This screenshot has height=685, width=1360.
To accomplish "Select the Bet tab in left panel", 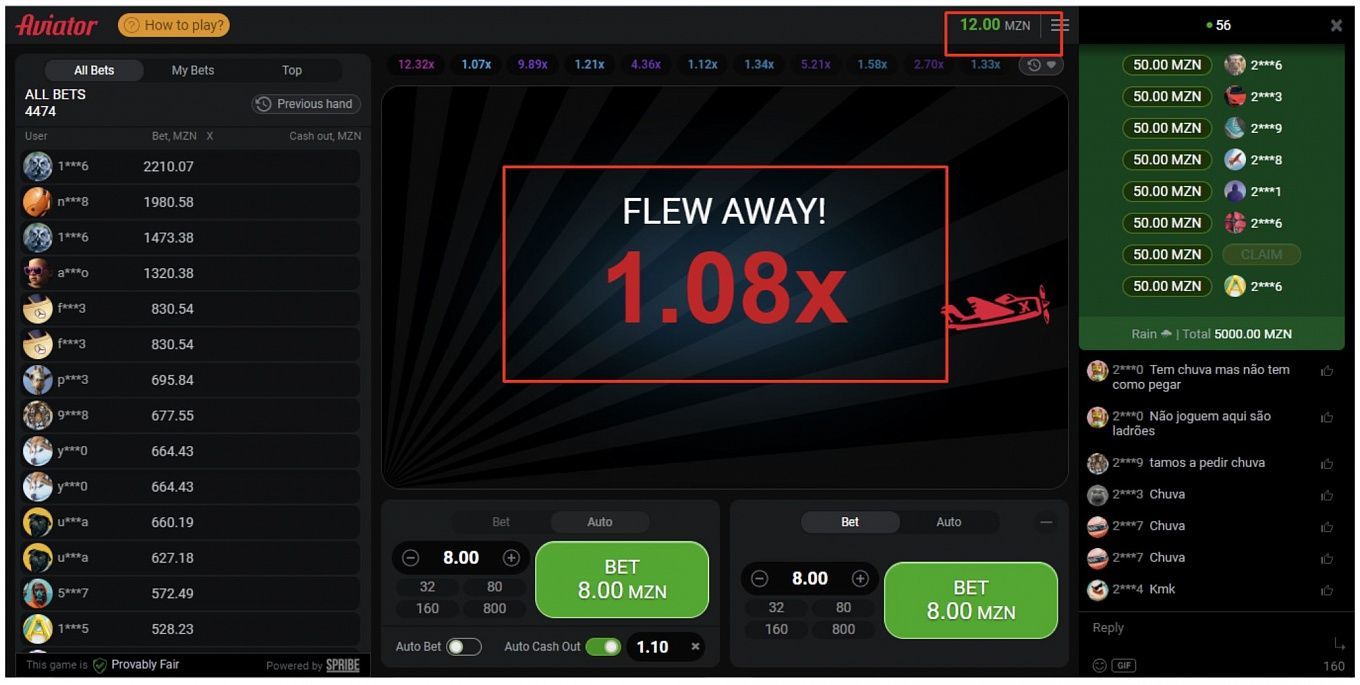I will point(501,522).
